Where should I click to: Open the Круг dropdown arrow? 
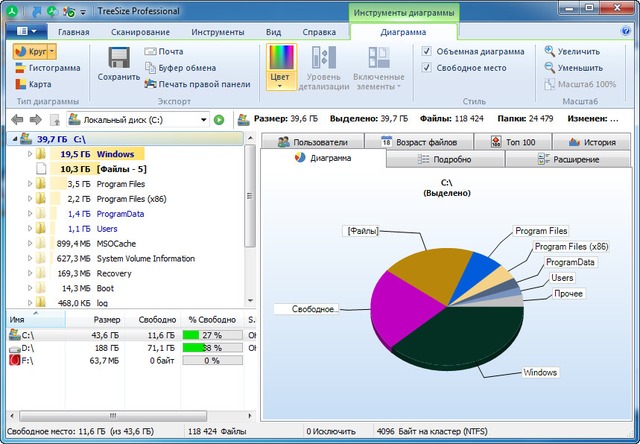point(52,52)
